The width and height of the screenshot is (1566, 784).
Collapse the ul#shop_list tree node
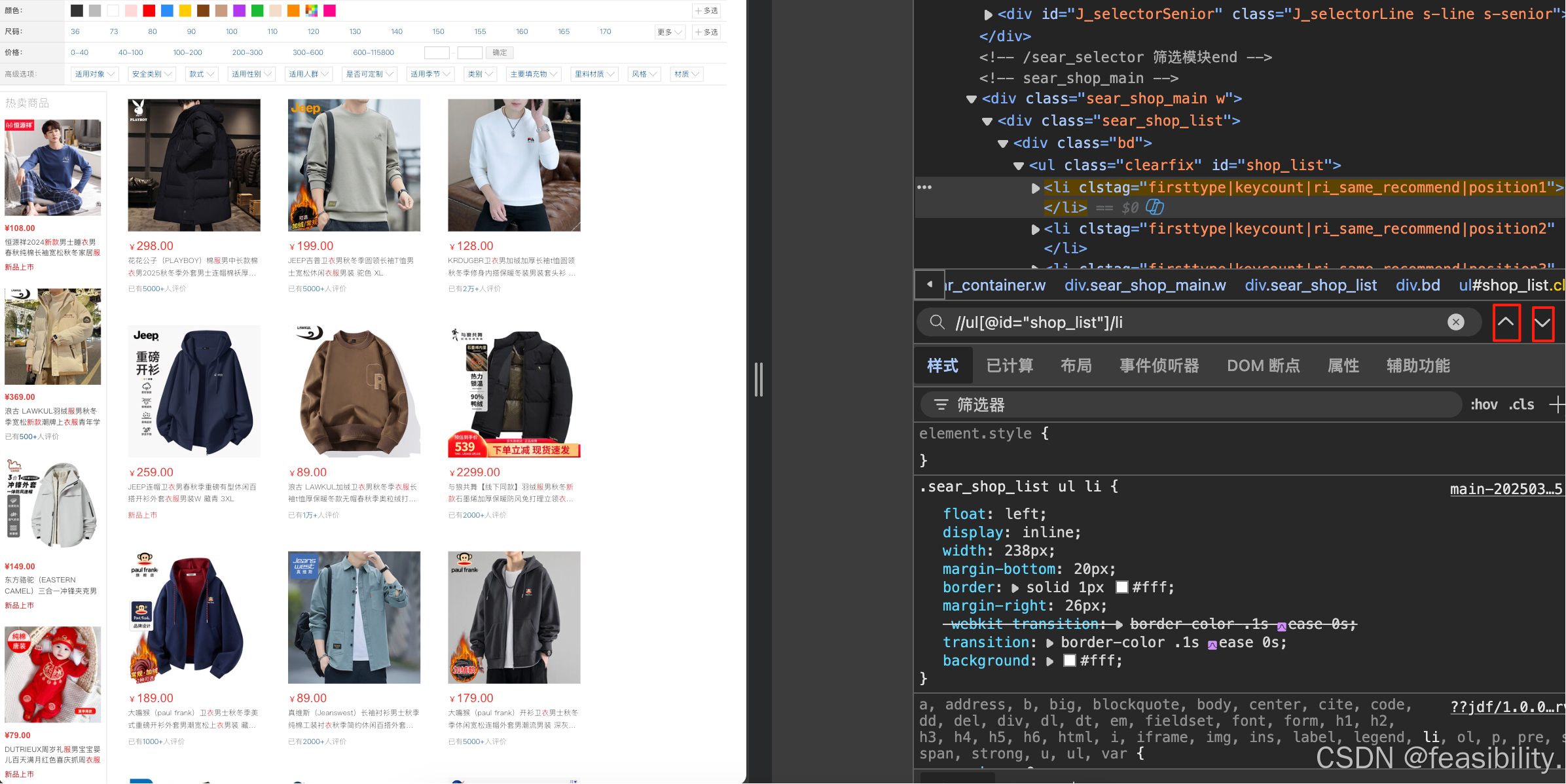click(1019, 166)
